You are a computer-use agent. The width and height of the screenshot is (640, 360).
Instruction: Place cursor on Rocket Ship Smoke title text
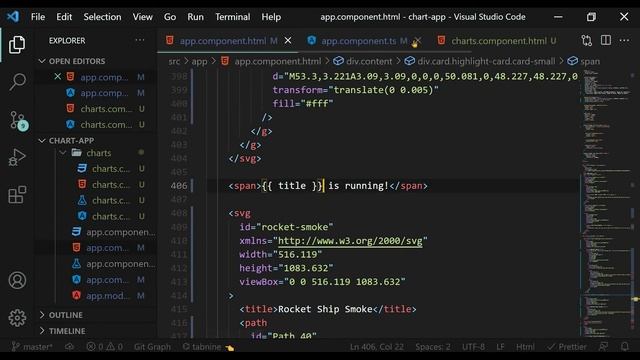pos(325,309)
